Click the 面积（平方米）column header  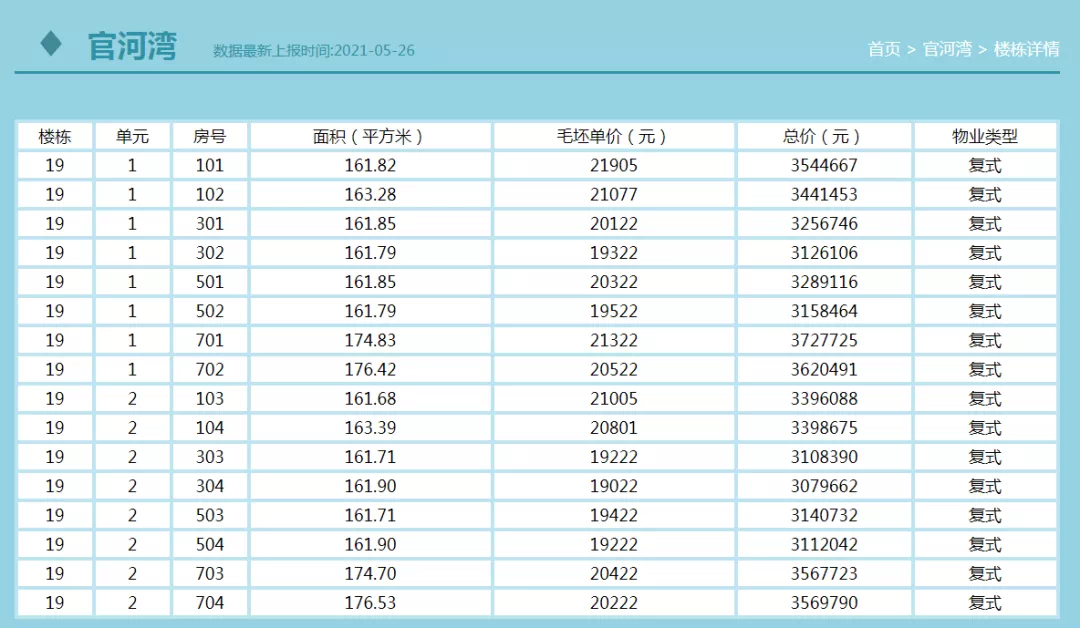coord(370,136)
